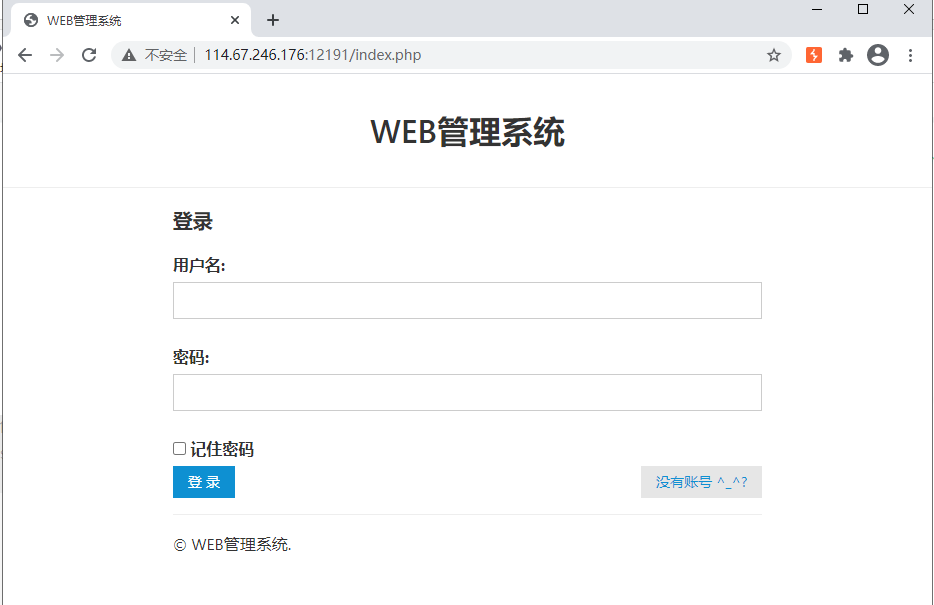This screenshot has width=934, height=605.
Task: Open a new browser tab
Action: click(272, 19)
